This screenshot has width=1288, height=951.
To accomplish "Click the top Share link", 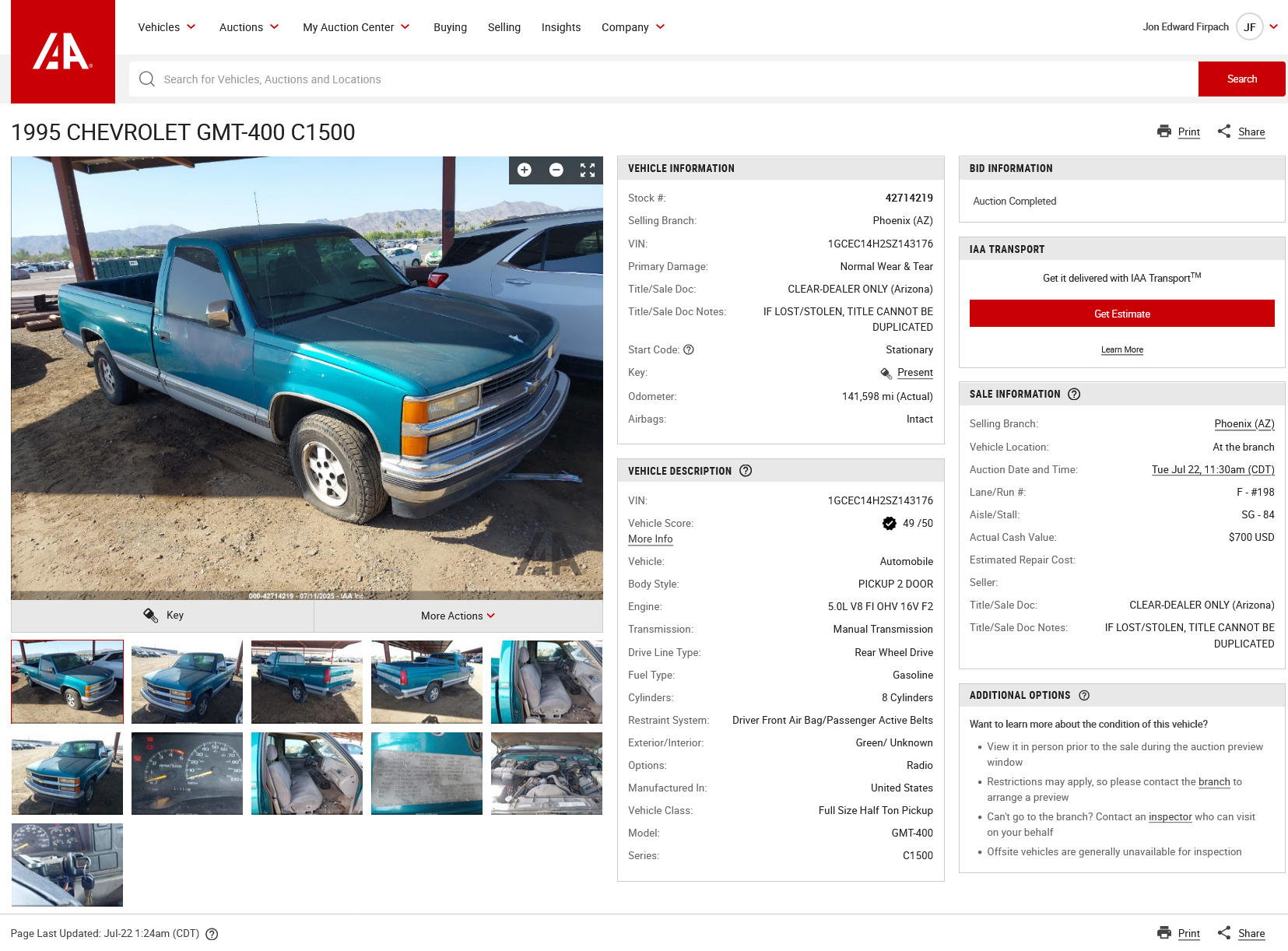I will tap(1251, 132).
